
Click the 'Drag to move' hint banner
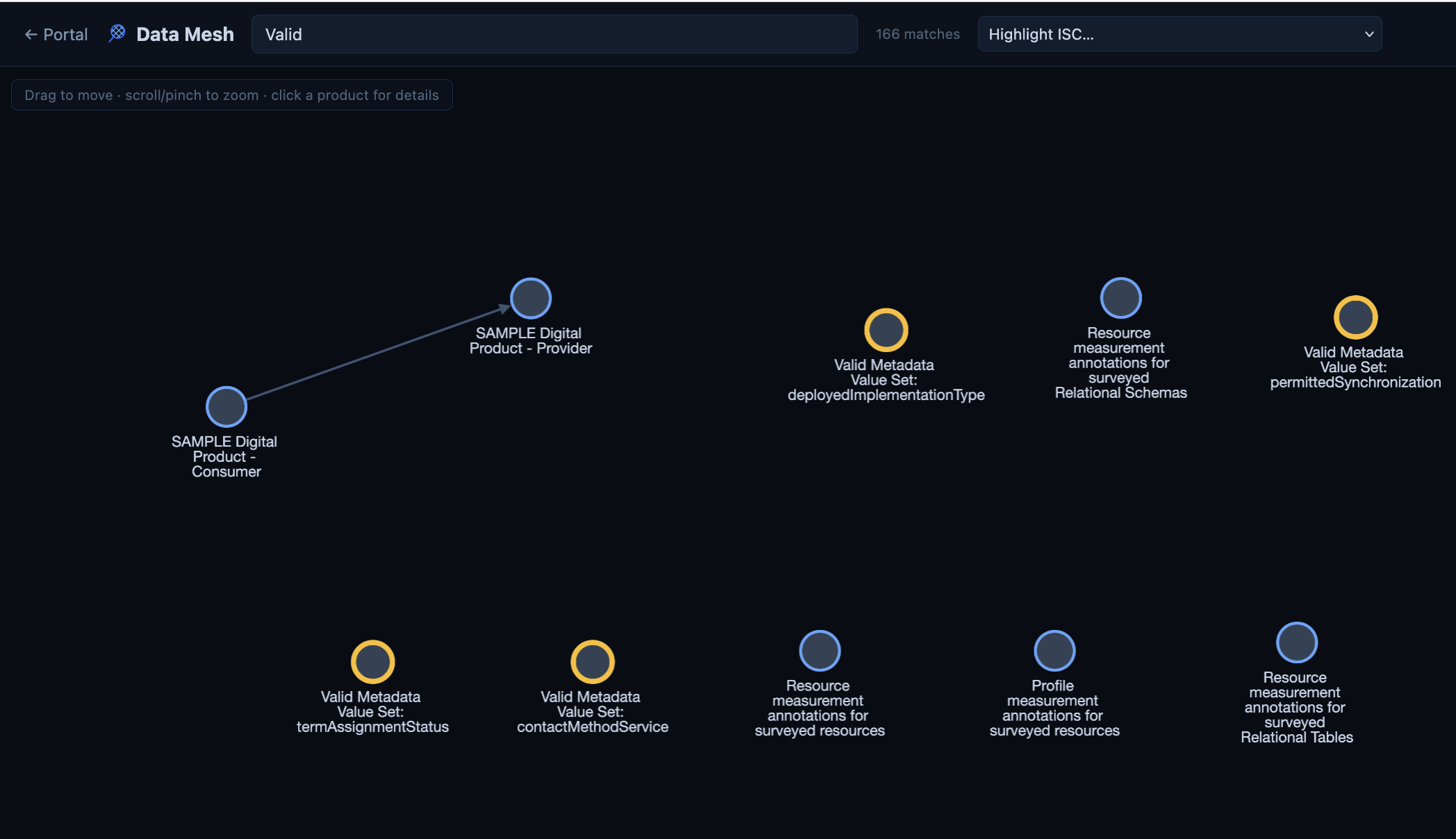click(232, 95)
